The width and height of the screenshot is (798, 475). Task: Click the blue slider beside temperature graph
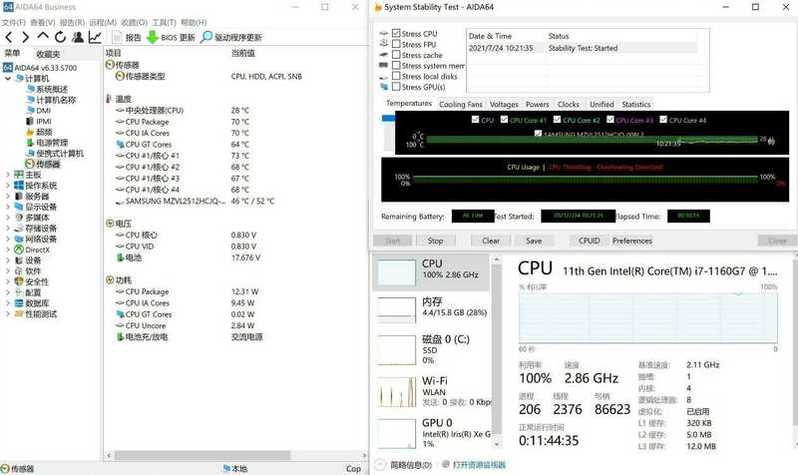tap(388, 118)
